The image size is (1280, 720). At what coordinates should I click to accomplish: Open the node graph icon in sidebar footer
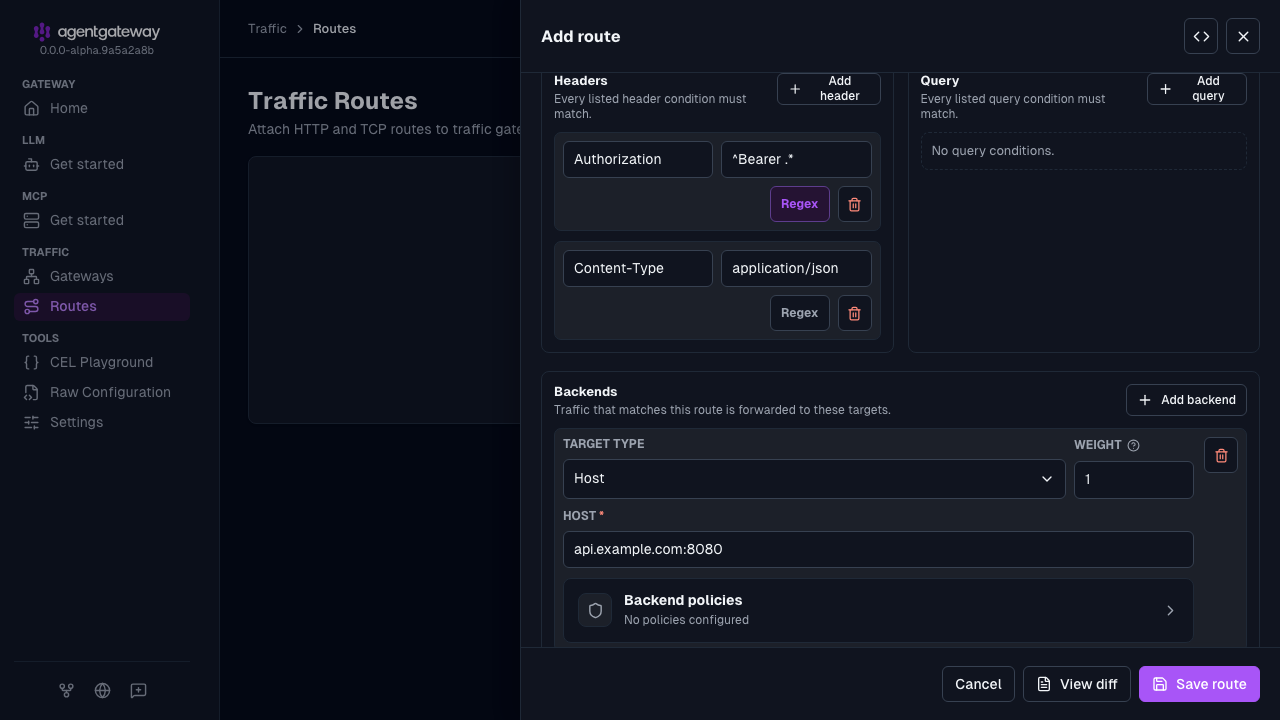pyautogui.click(x=66, y=690)
